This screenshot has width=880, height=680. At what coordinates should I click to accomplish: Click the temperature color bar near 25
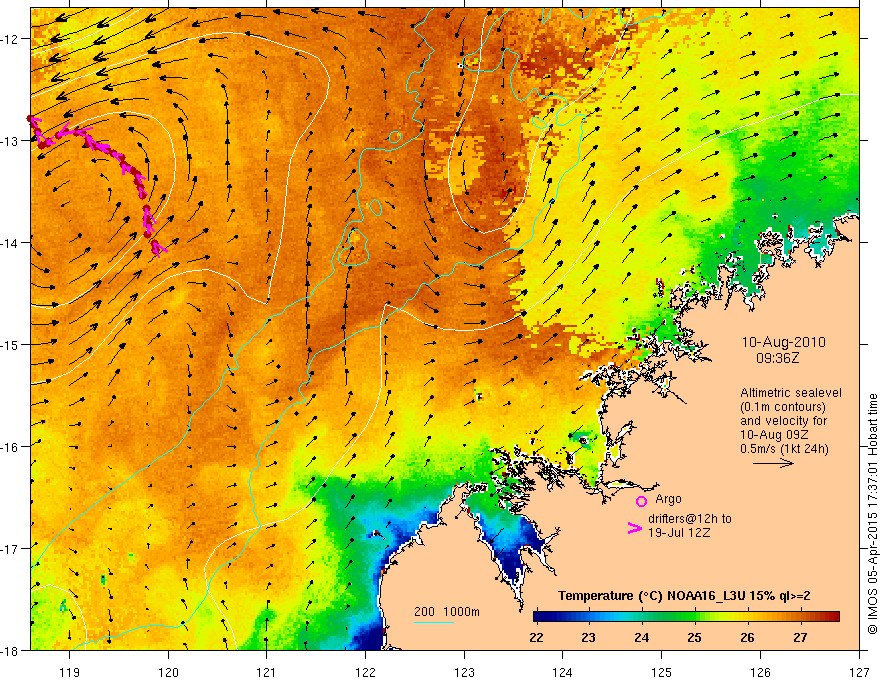(695, 616)
